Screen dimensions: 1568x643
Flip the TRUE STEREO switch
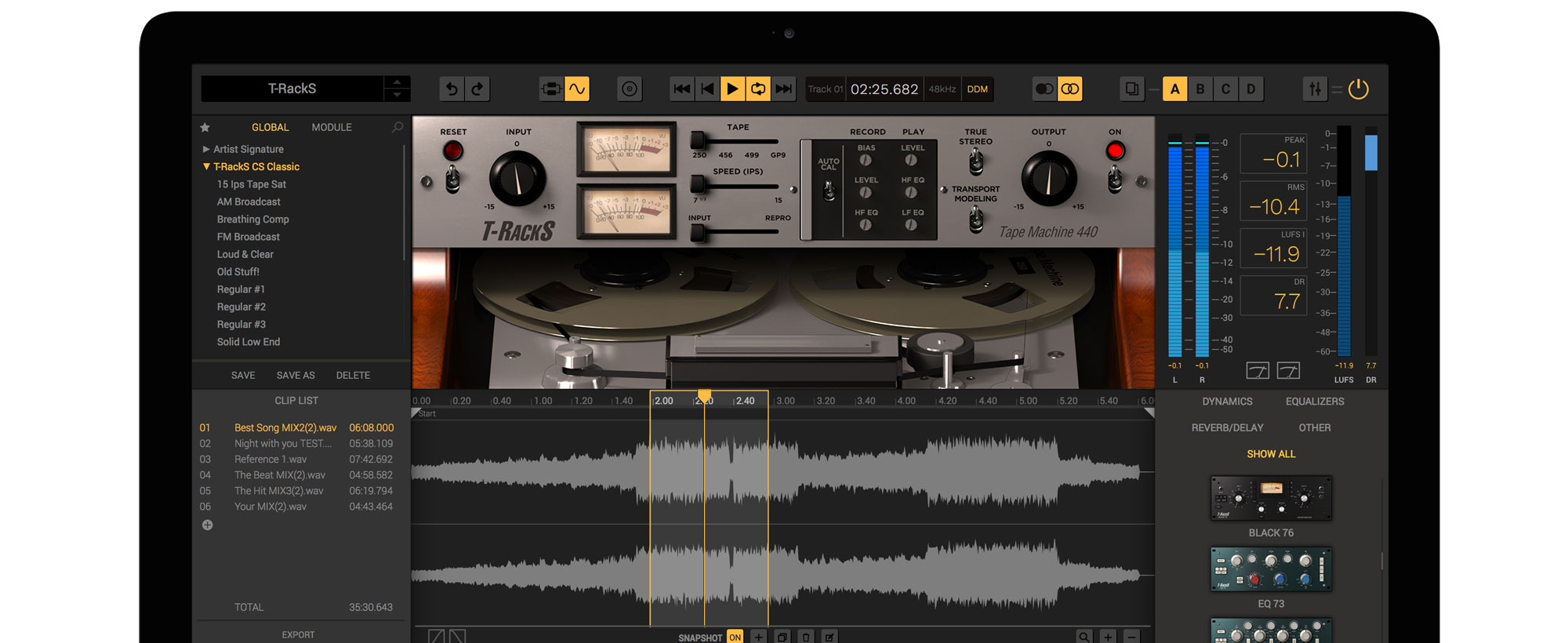[x=976, y=163]
